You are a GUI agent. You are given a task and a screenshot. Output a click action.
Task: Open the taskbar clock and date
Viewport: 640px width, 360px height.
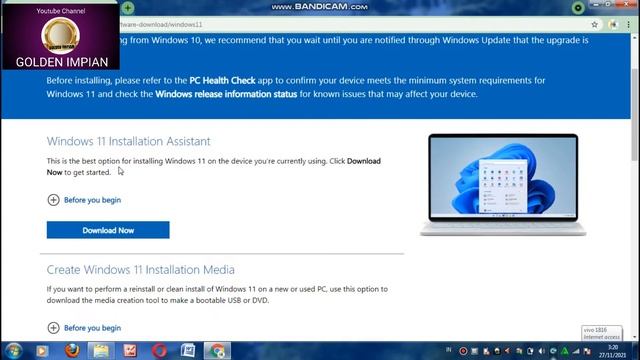tap(612, 351)
